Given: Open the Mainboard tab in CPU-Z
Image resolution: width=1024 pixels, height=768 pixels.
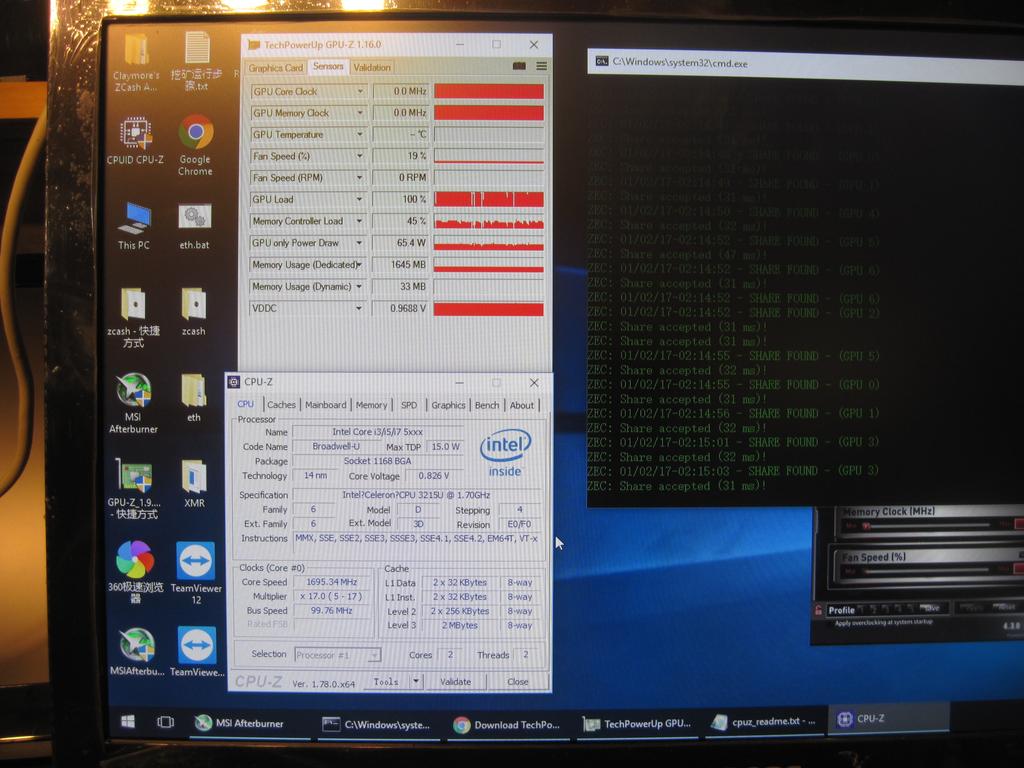Looking at the screenshot, I should tap(326, 405).
